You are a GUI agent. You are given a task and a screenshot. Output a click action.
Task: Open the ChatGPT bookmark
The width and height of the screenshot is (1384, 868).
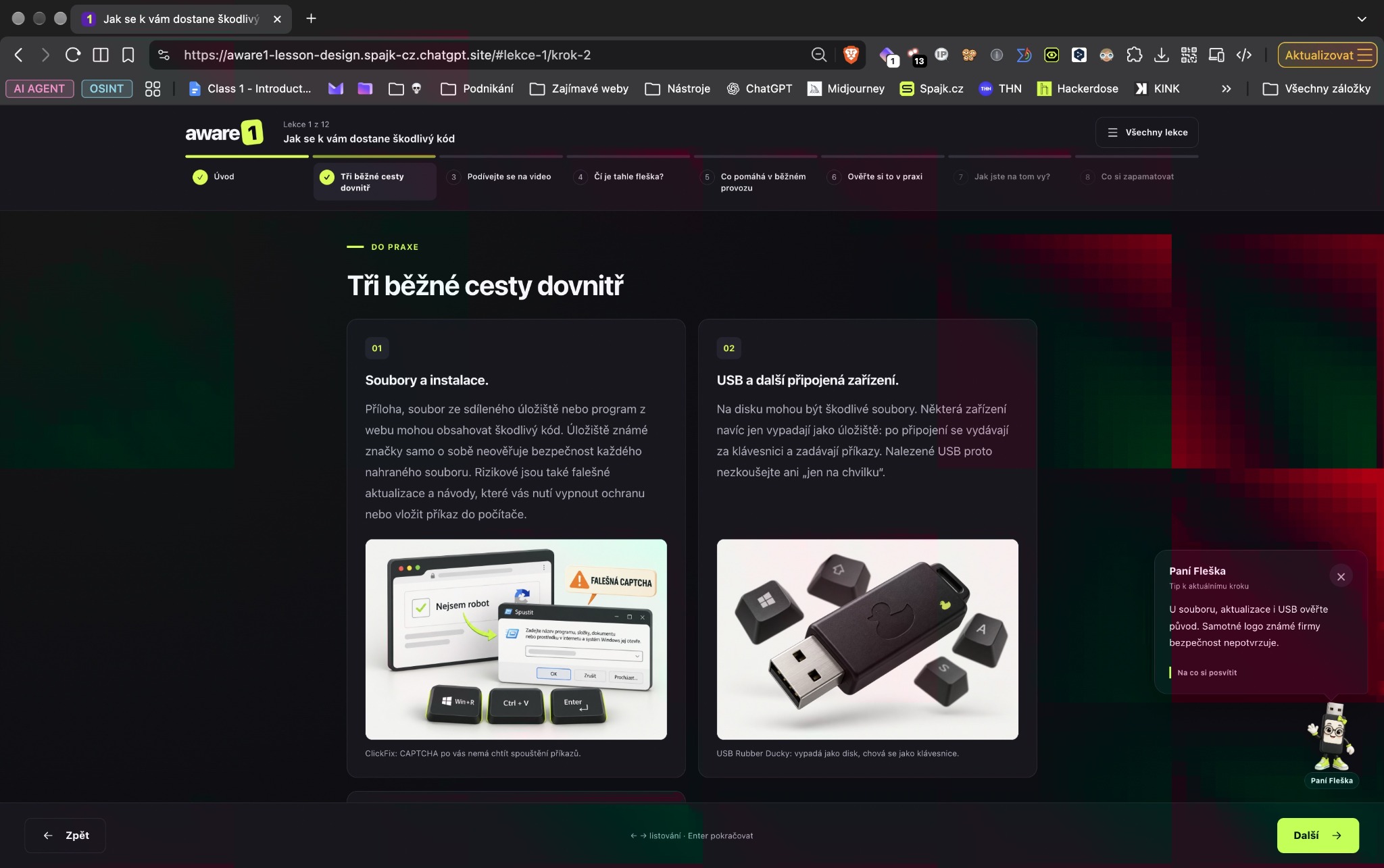click(x=760, y=88)
